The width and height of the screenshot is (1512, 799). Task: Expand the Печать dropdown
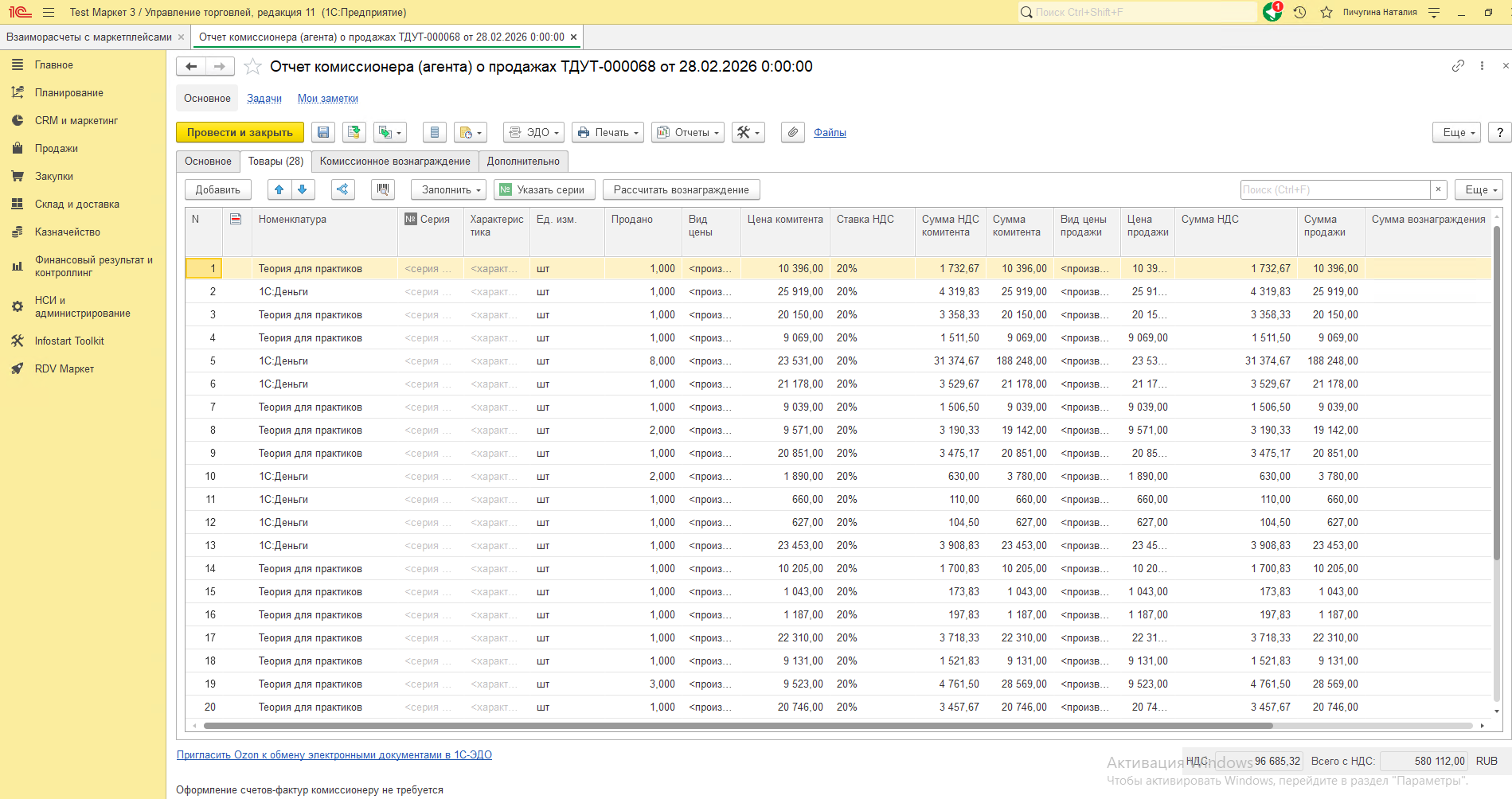point(608,133)
